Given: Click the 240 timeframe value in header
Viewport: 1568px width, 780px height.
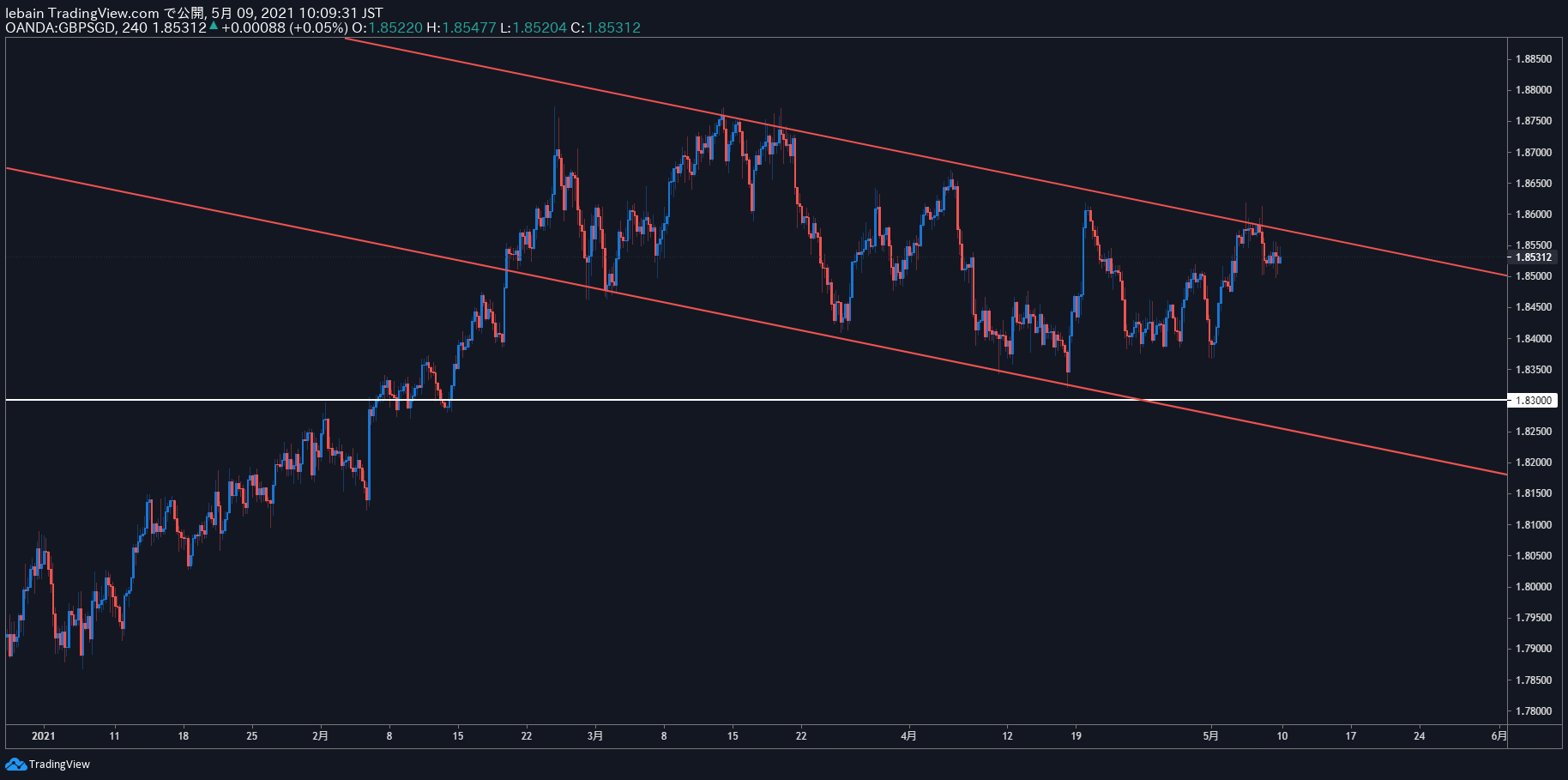Looking at the screenshot, I should pyautogui.click(x=135, y=27).
